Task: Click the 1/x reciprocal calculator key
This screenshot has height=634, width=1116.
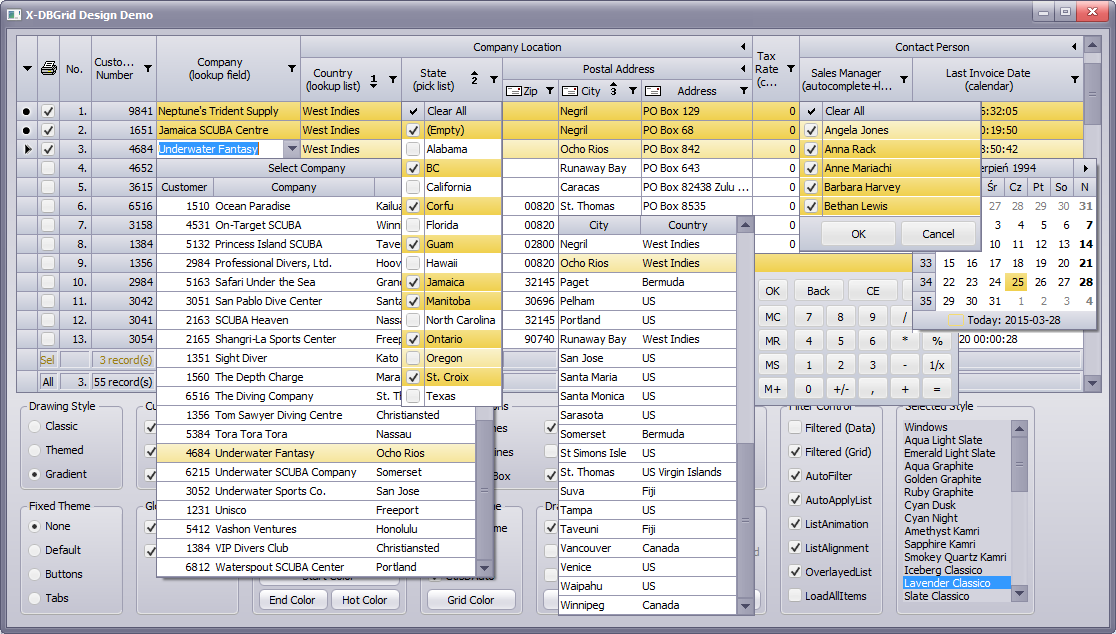Action: (x=937, y=365)
